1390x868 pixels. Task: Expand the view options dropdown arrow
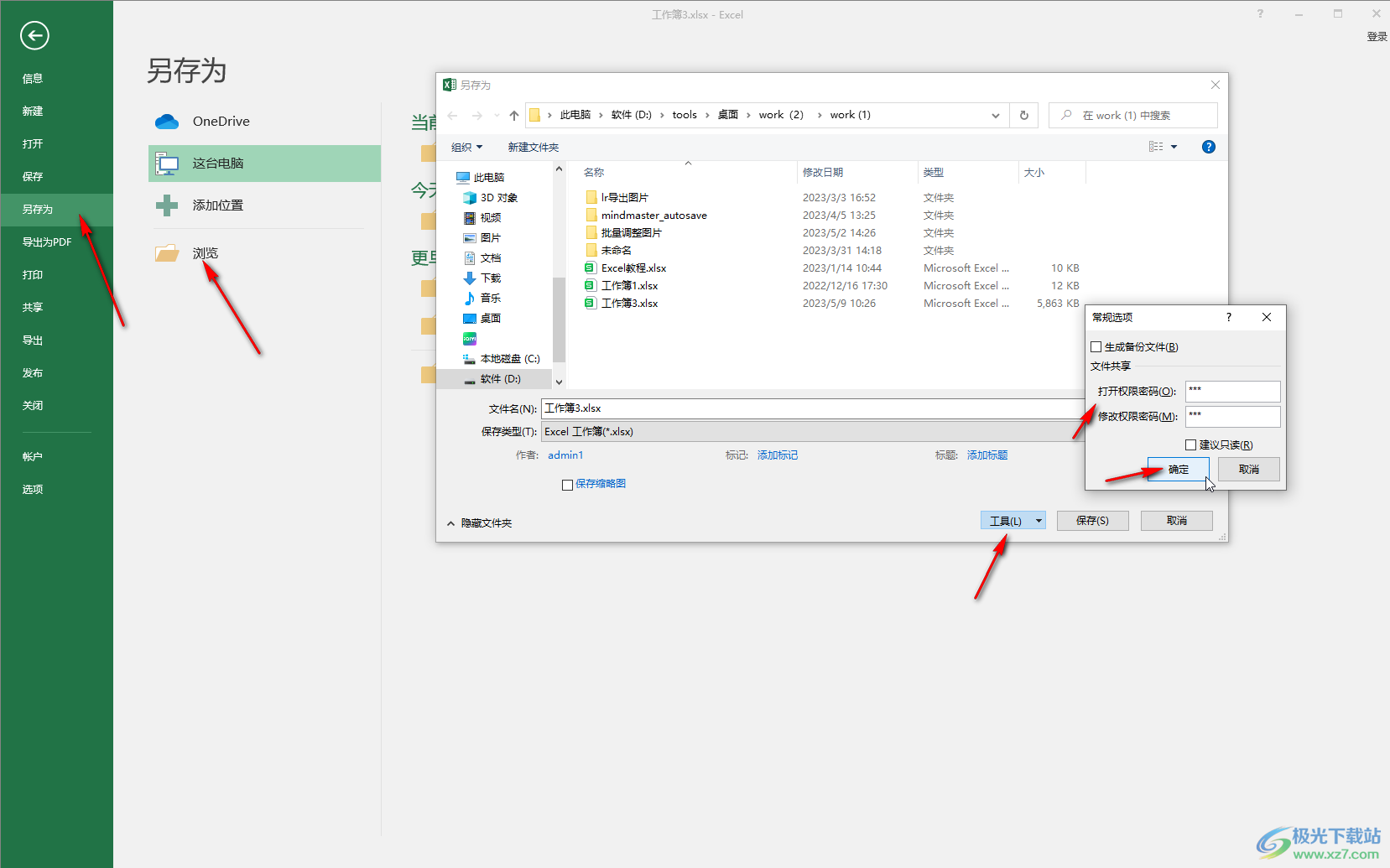[x=1174, y=148]
